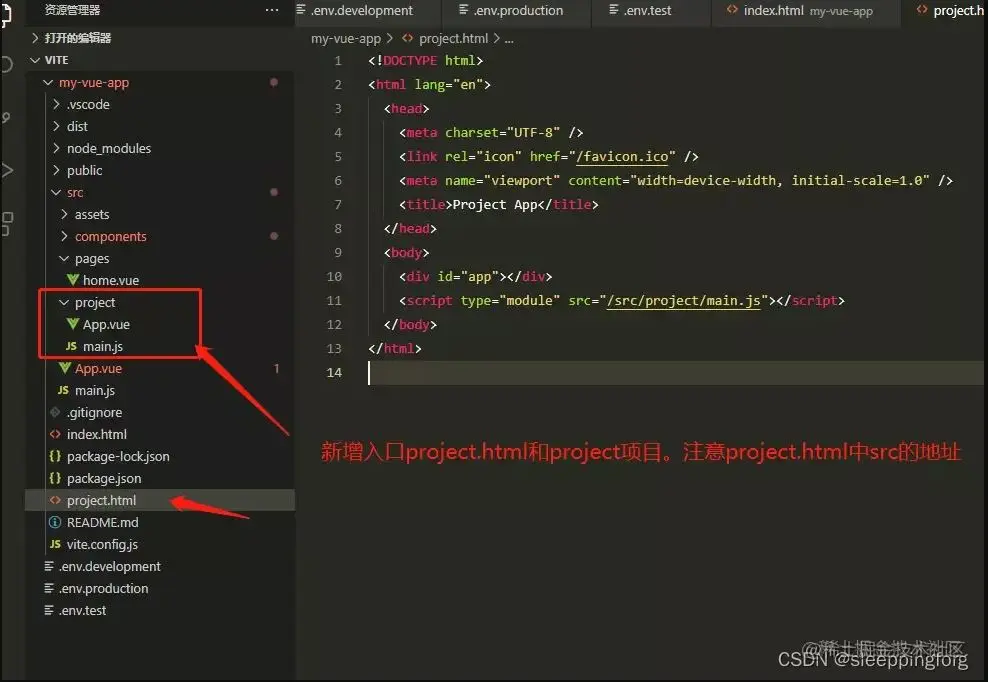Open the Run and Debug view in activity bar
This screenshot has height=682, width=988.
click(8, 170)
